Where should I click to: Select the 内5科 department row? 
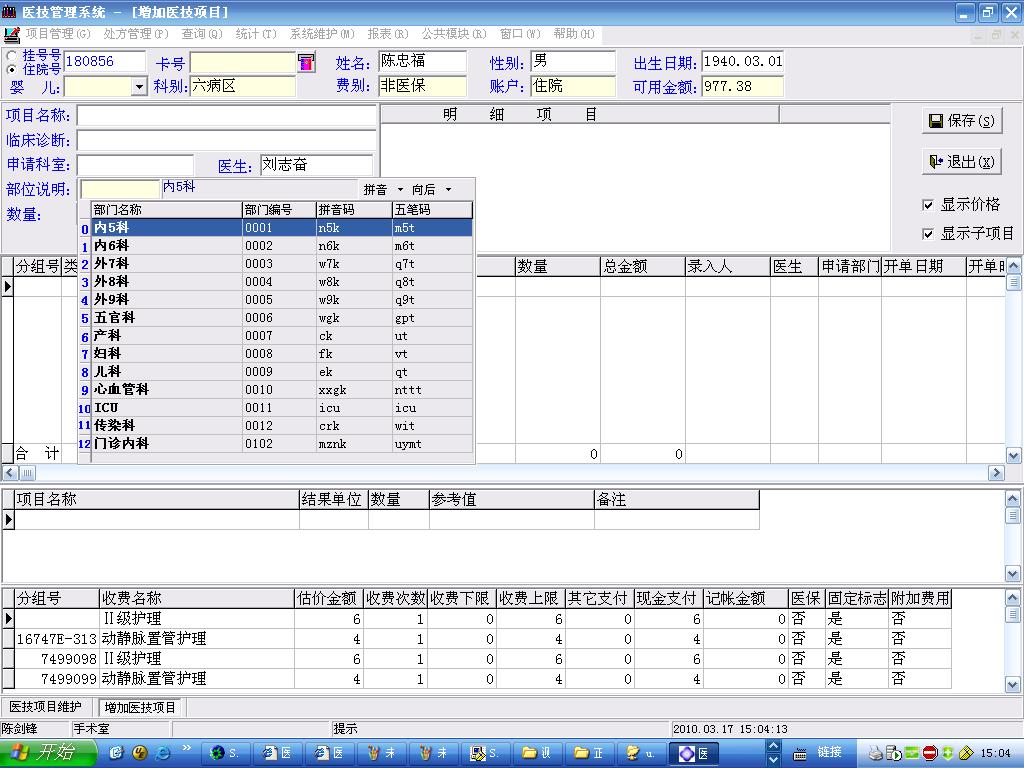pos(281,228)
